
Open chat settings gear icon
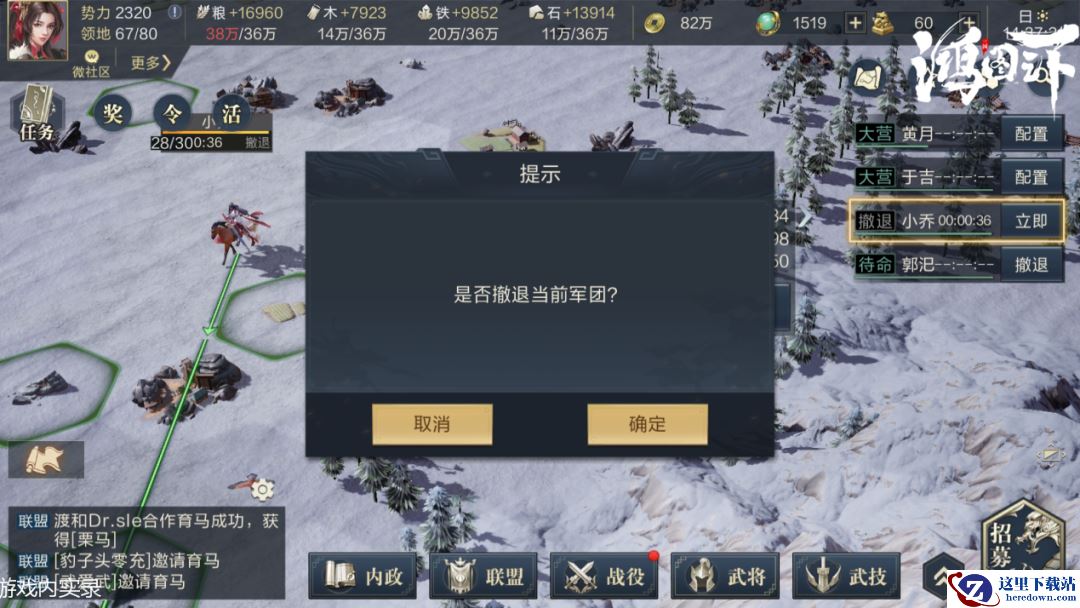coord(262,490)
